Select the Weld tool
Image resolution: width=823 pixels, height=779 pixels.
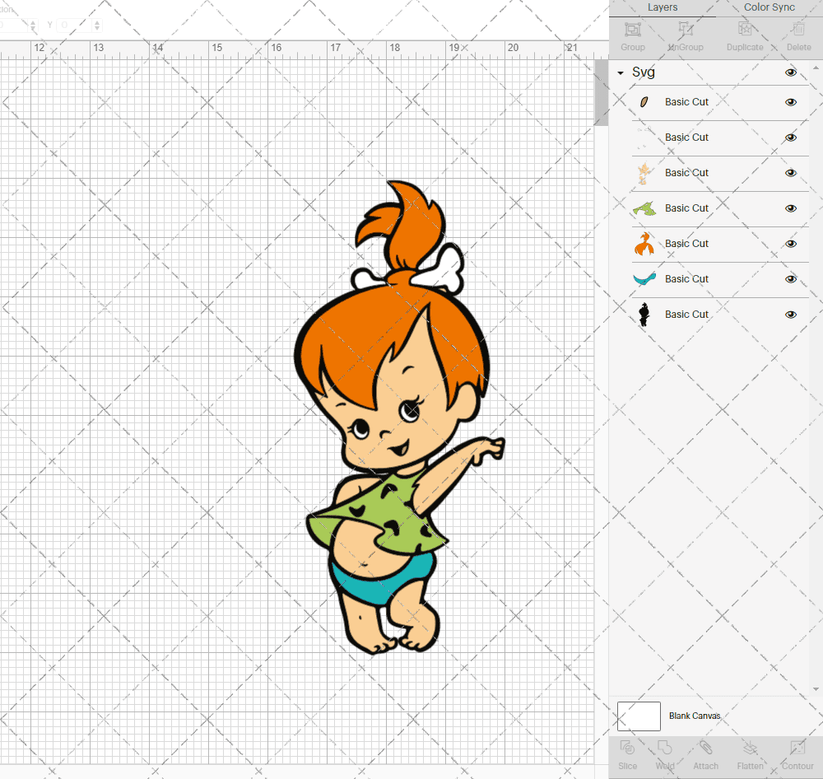click(x=665, y=757)
